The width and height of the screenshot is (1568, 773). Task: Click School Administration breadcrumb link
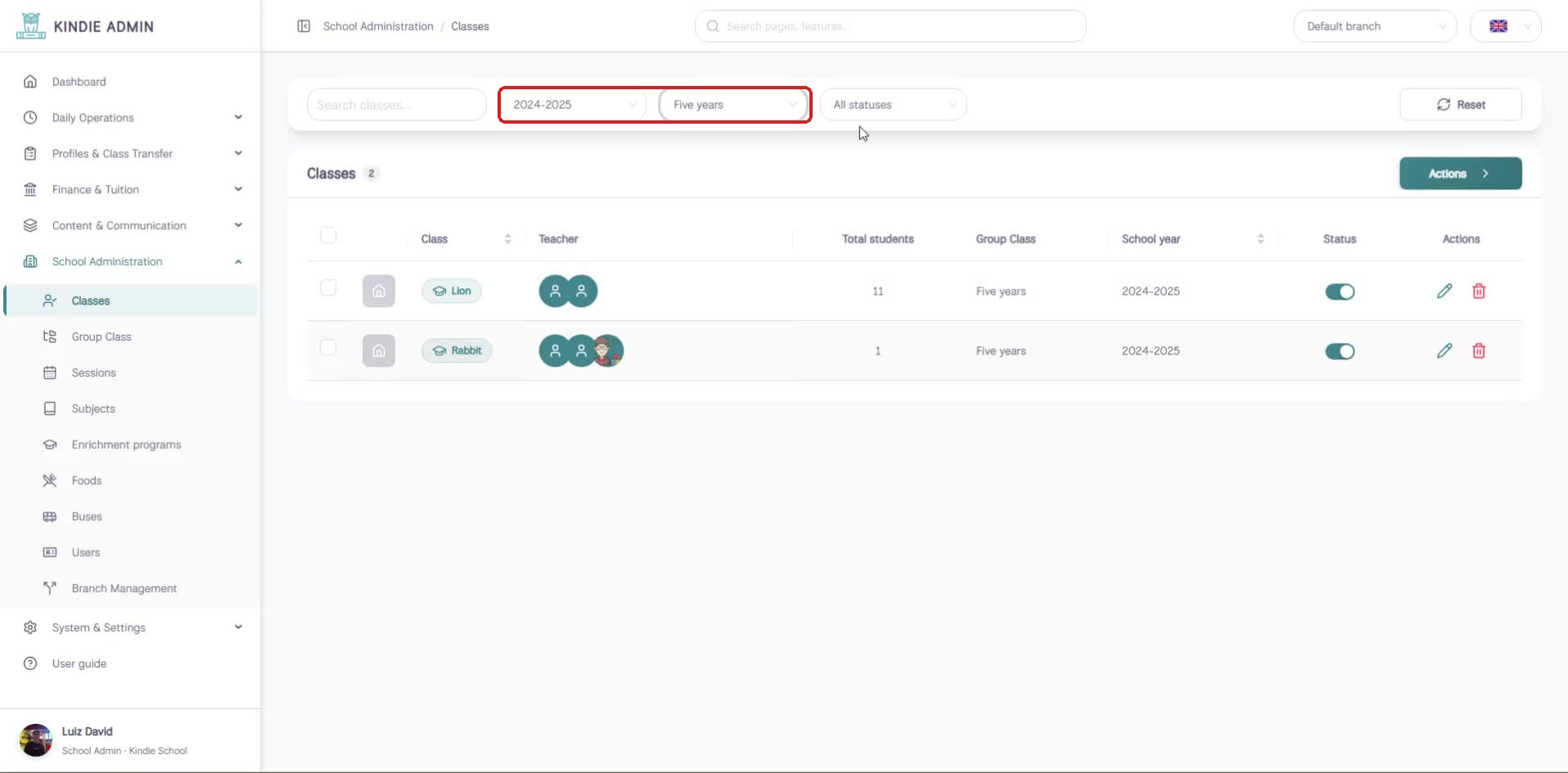point(378,26)
